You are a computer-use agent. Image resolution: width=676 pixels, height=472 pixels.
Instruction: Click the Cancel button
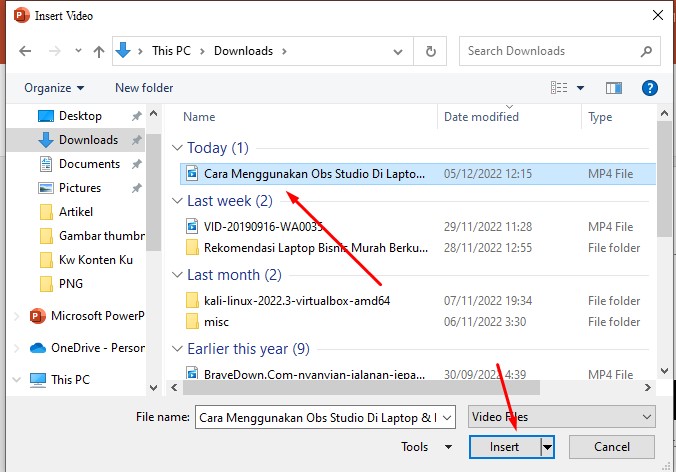tap(612, 447)
